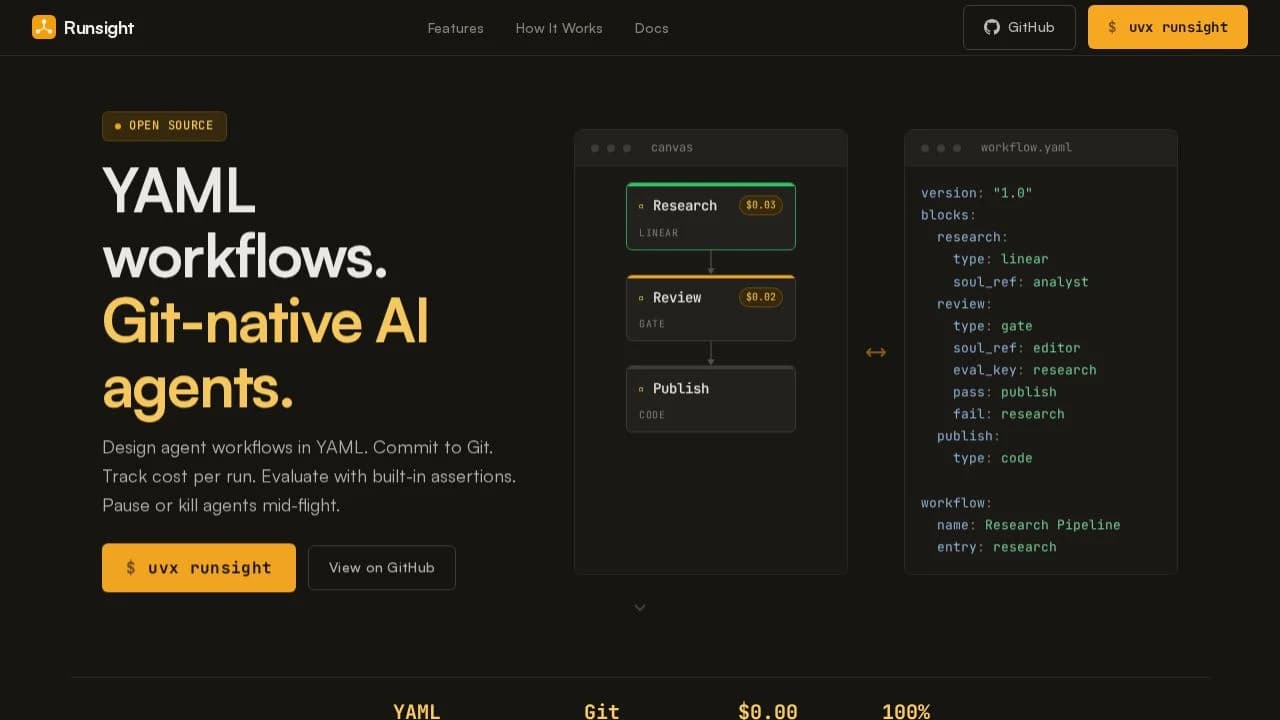Image resolution: width=1280 pixels, height=720 pixels.
Task: Open the Features nav item
Action: click(x=455, y=28)
